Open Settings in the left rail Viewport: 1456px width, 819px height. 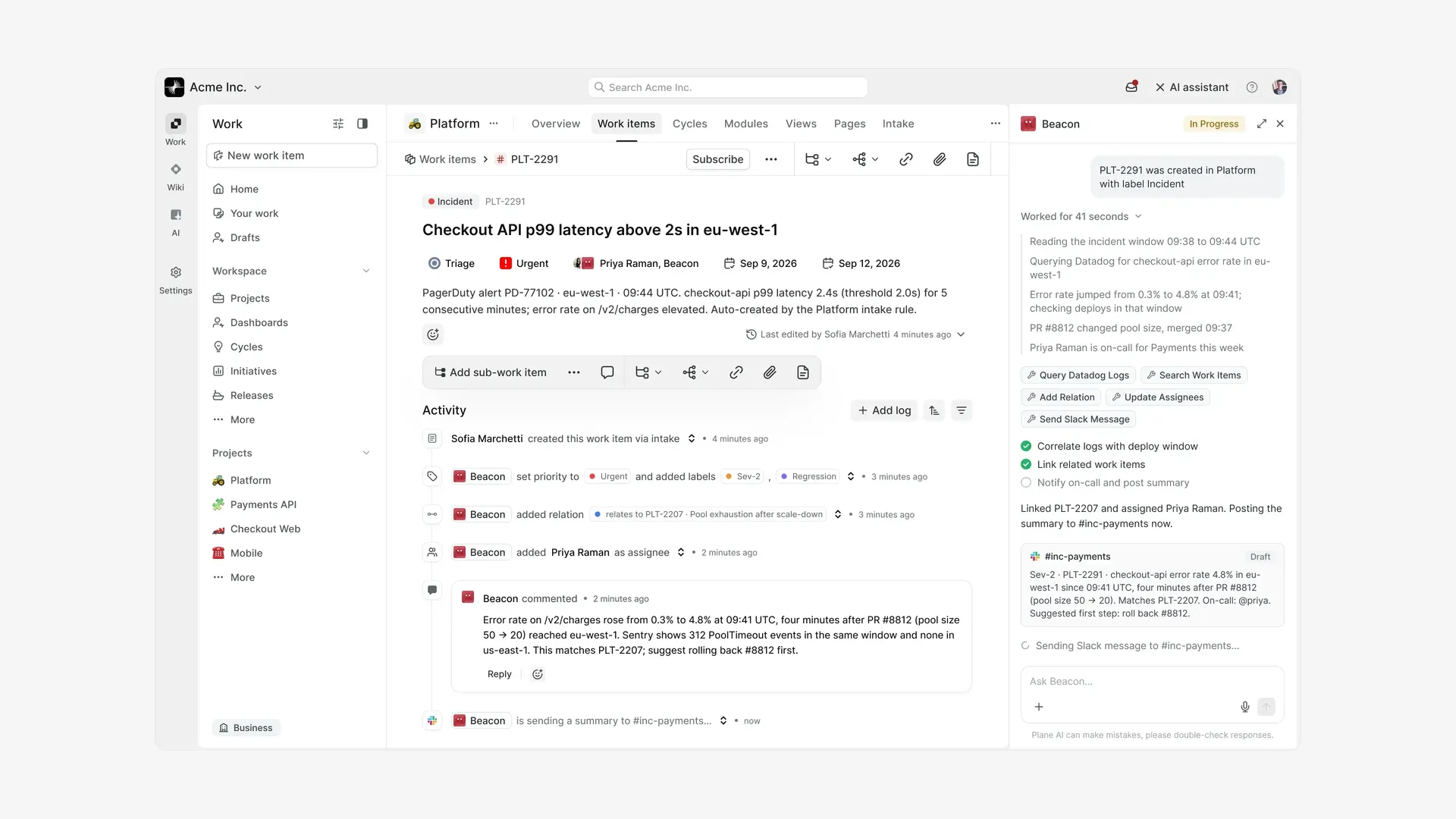point(175,280)
